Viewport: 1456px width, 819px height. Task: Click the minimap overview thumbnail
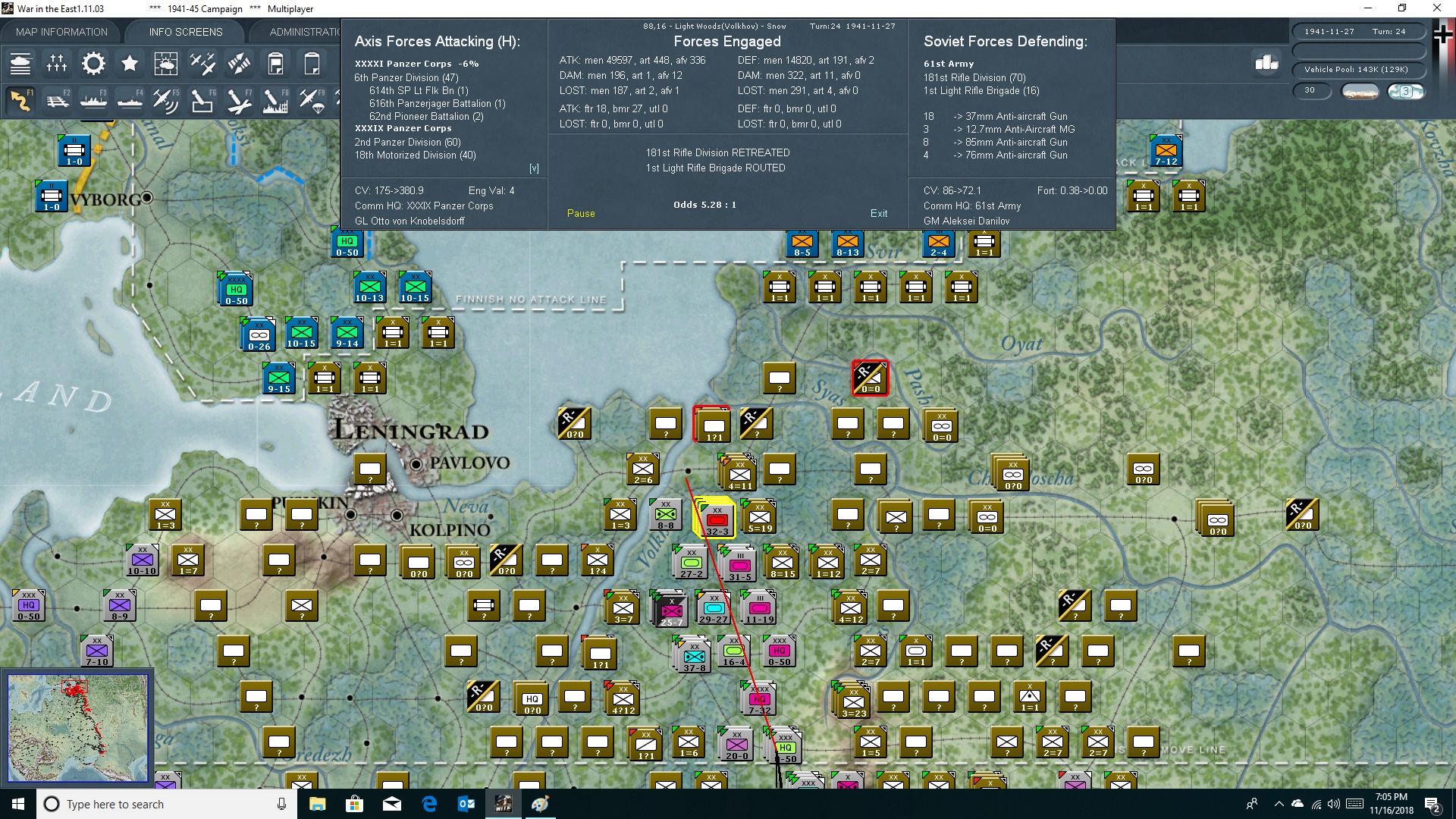tap(77, 728)
